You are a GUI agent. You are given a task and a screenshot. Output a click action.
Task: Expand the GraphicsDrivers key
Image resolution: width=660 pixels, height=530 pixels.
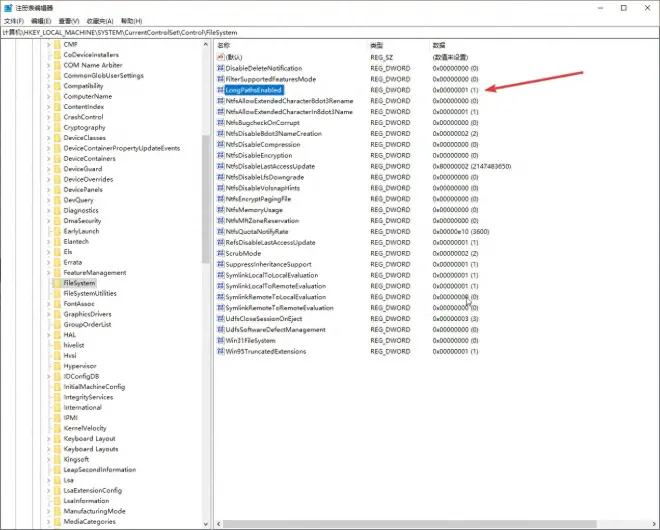pos(48,314)
